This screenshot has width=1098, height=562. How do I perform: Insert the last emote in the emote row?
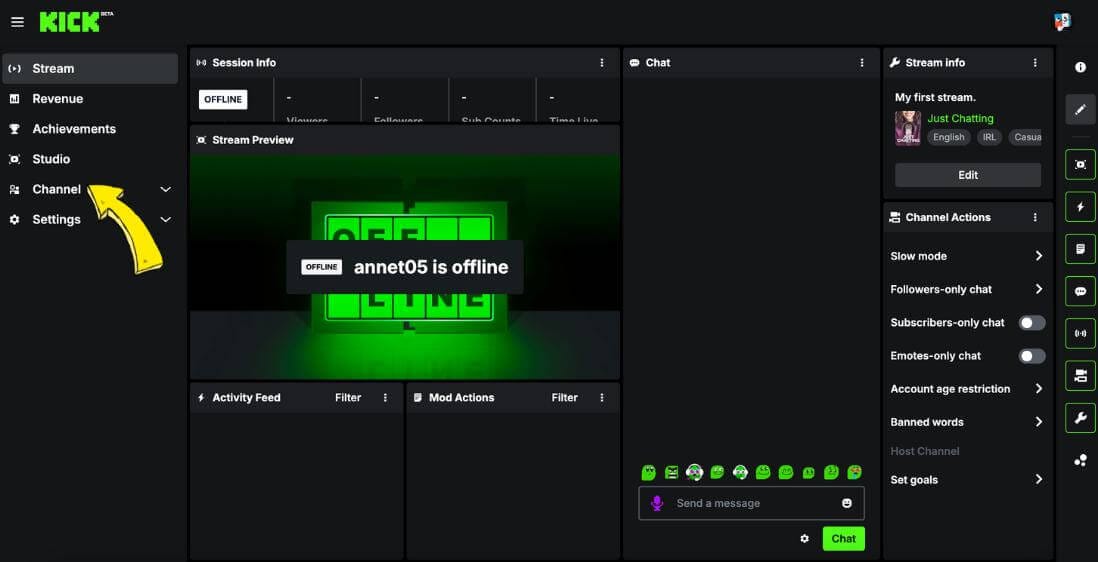pyautogui.click(x=854, y=472)
